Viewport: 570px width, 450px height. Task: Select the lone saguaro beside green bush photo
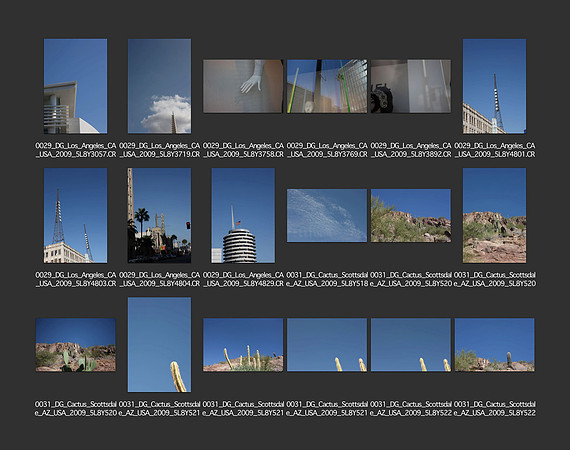pos(494,345)
